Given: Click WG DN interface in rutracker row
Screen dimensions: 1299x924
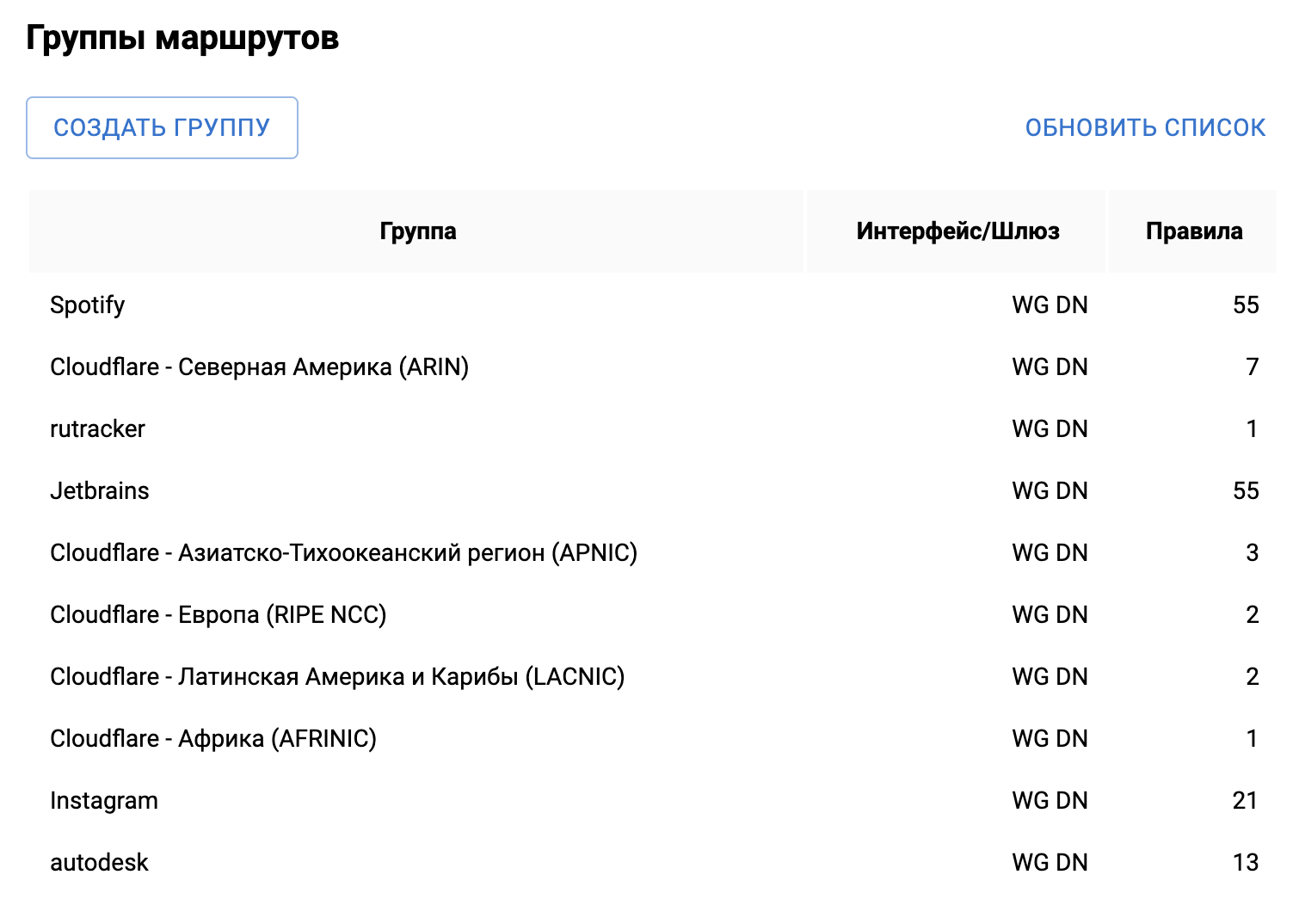Looking at the screenshot, I should tap(1050, 429).
